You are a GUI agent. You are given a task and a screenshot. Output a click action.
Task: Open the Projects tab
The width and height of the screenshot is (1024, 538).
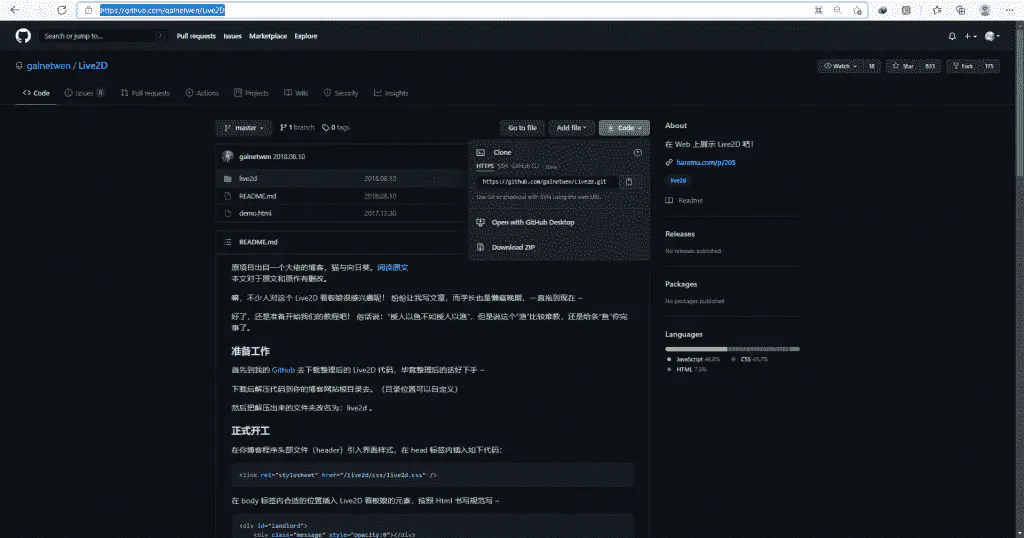point(251,93)
